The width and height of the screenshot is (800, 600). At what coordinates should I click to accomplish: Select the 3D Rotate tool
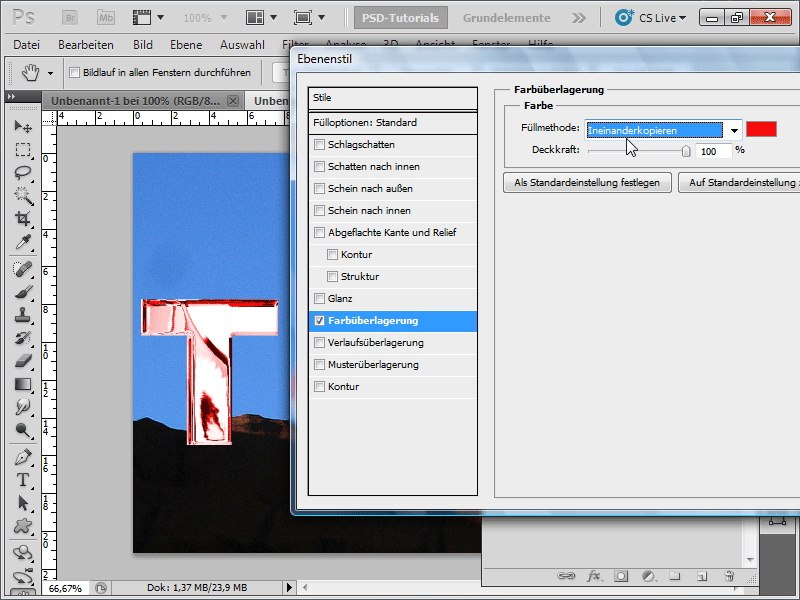click(x=23, y=553)
